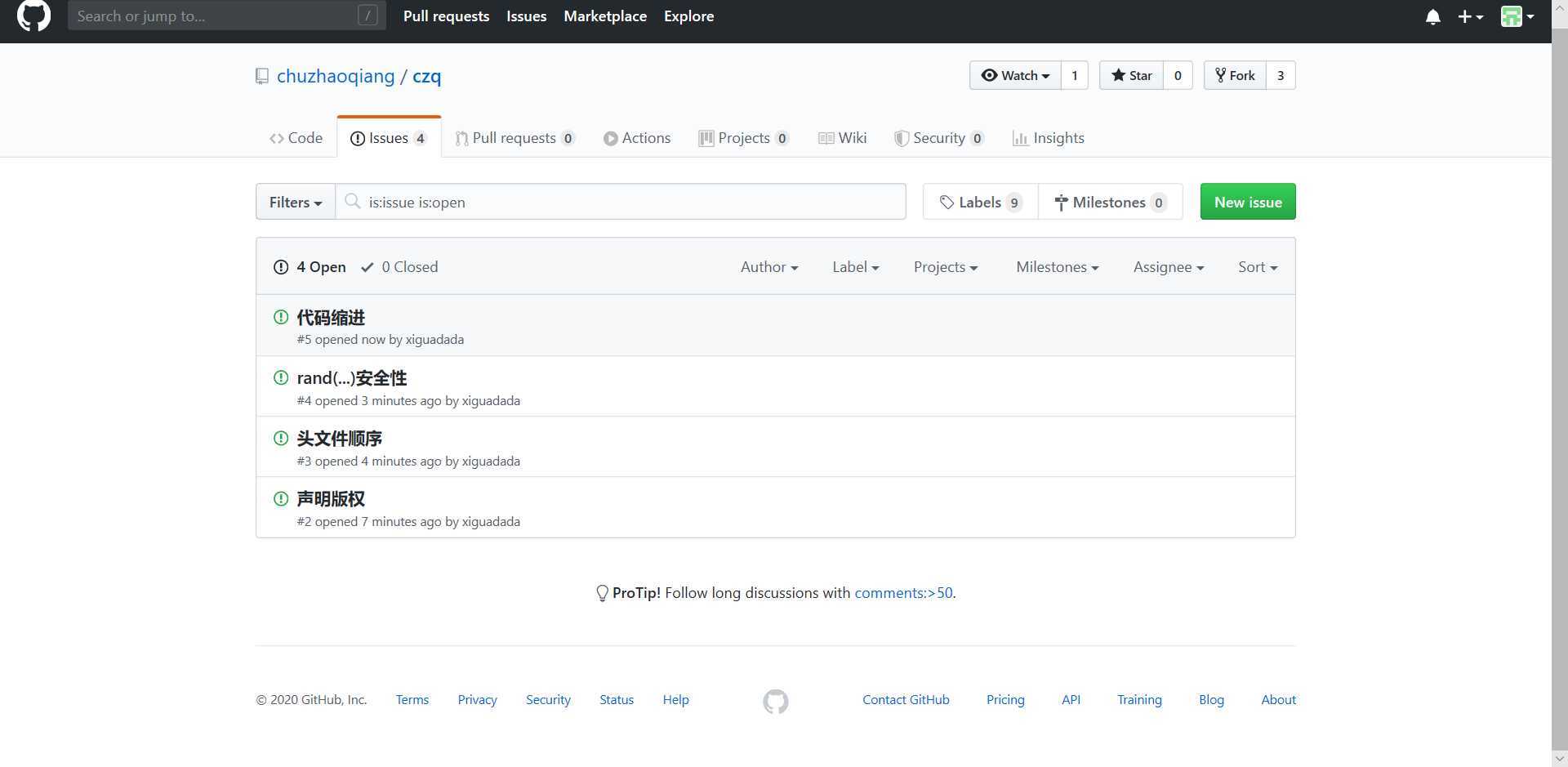The image size is (1568, 767).
Task: Open the user avatar menu
Action: 1517,16
